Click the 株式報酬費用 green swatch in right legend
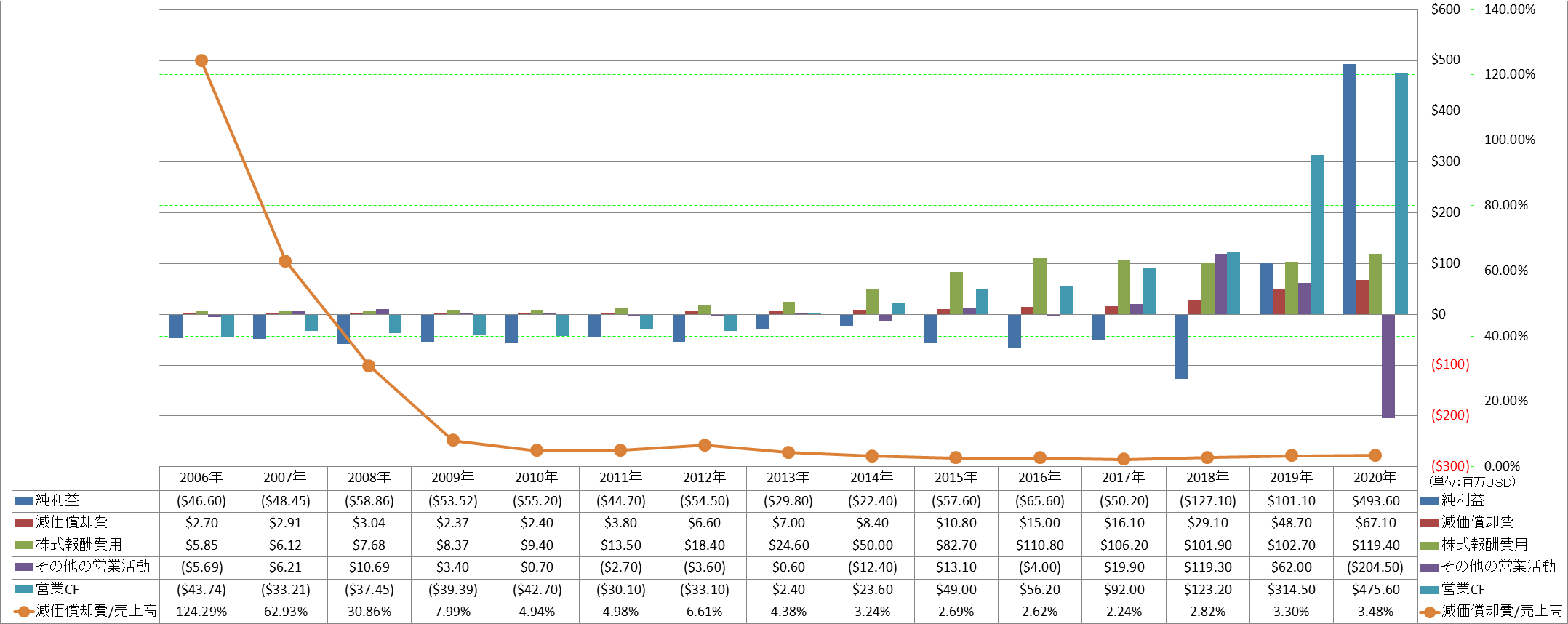Image resolution: width=1568 pixels, height=624 pixels. coord(1429,545)
